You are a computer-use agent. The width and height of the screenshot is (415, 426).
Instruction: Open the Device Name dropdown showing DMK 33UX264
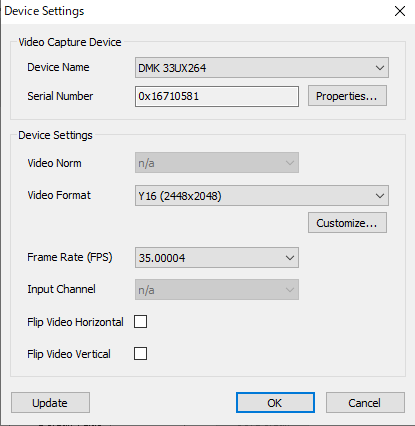point(262,68)
